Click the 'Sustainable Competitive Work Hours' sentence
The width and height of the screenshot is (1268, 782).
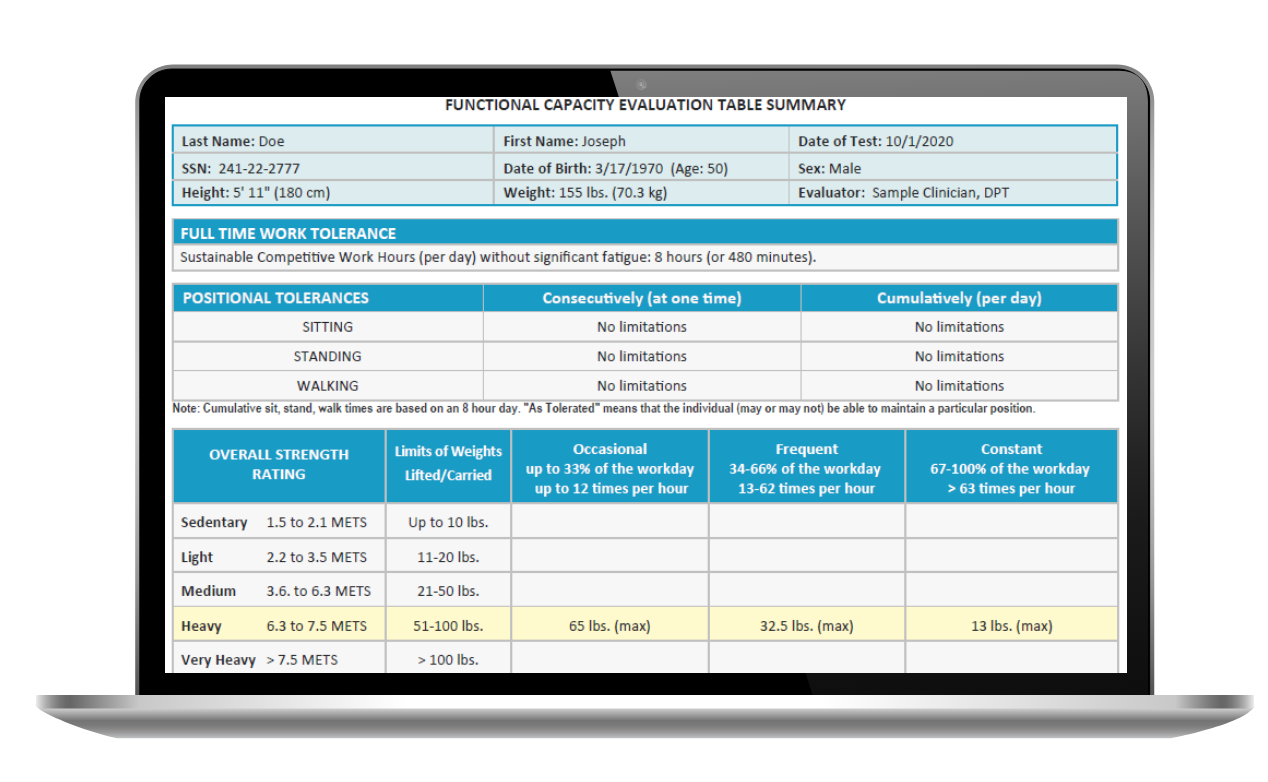[498, 257]
